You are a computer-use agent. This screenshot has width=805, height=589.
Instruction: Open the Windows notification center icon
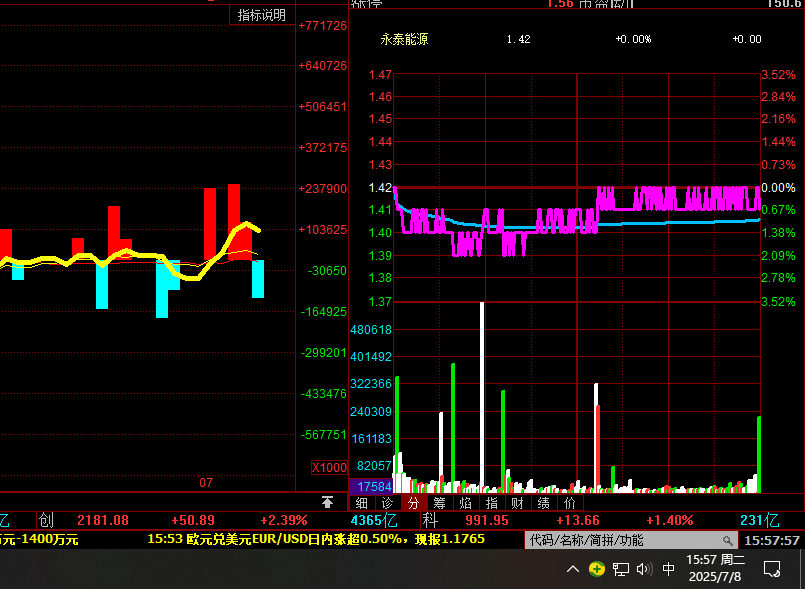coord(772,569)
